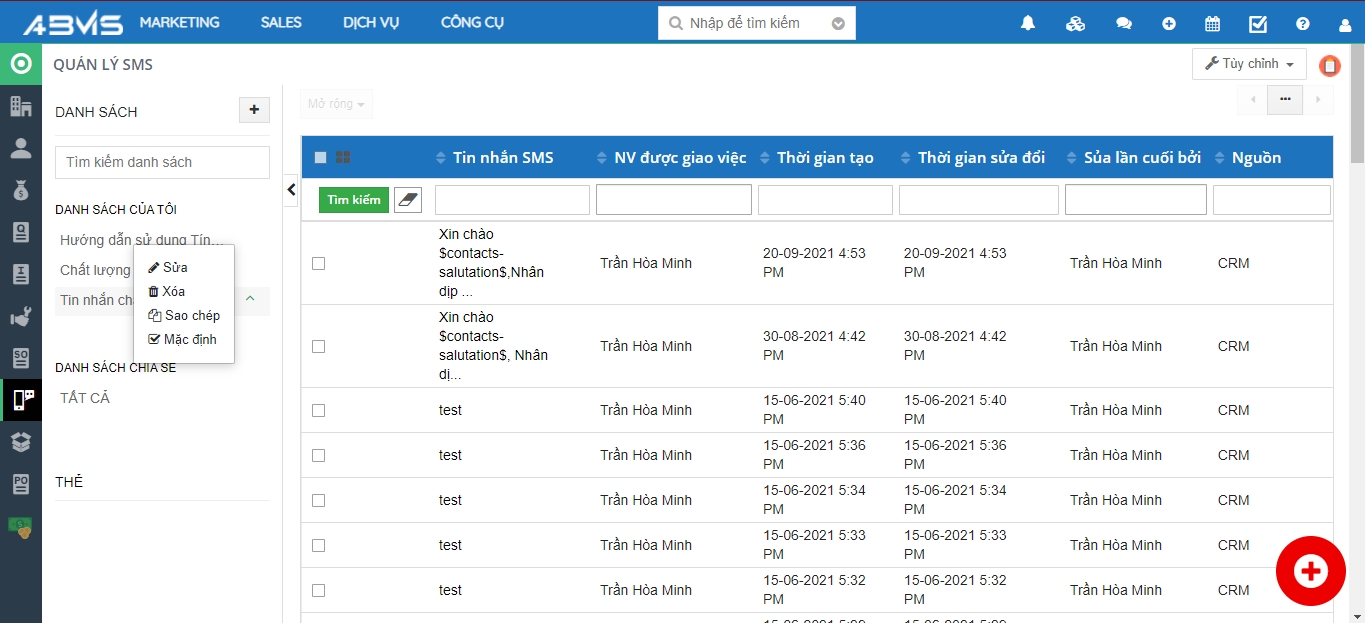This screenshot has height=623, width=1365.
Task: Expand the global search box dropdown arrow
Action: (838, 23)
